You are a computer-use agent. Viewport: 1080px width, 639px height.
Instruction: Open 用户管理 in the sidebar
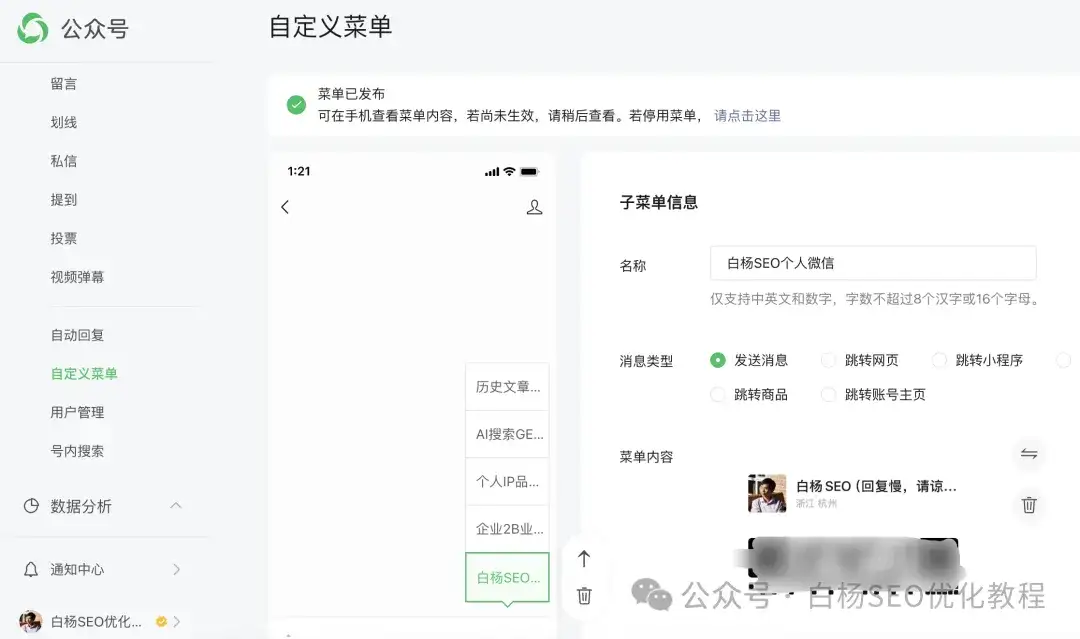point(77,412)
